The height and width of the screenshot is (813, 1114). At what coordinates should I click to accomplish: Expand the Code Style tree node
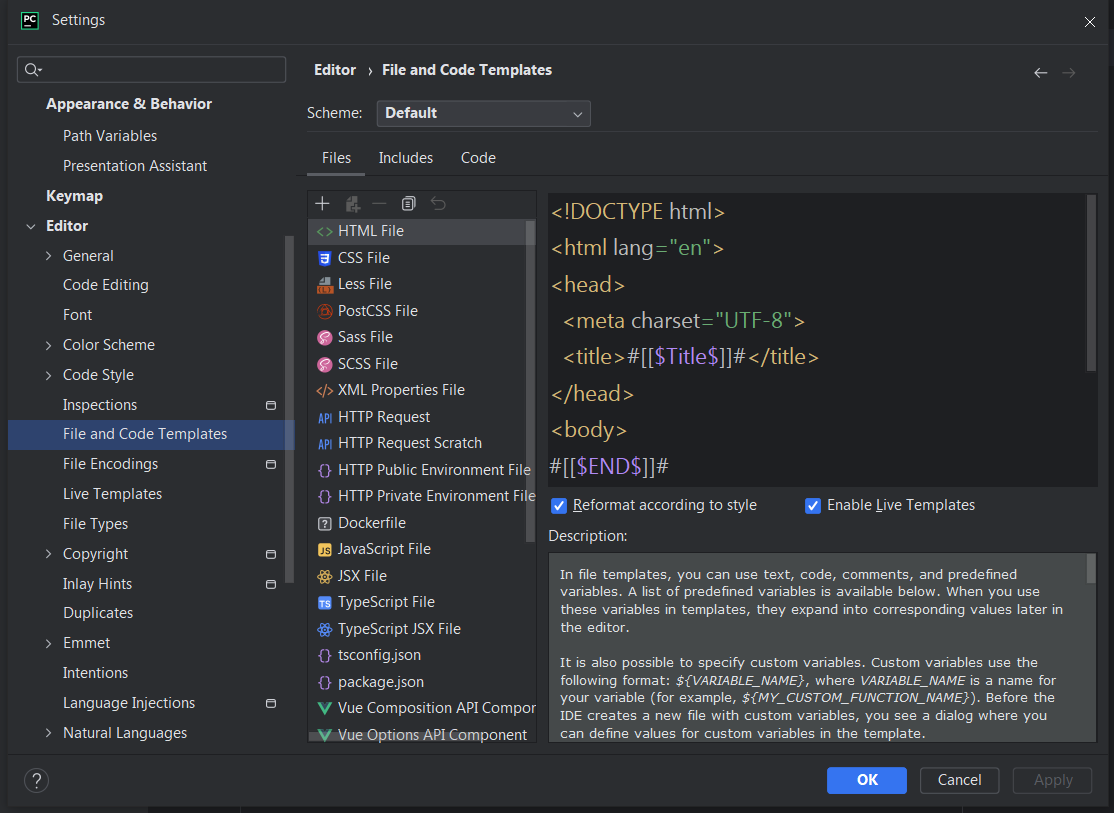(x=49, y=375)
